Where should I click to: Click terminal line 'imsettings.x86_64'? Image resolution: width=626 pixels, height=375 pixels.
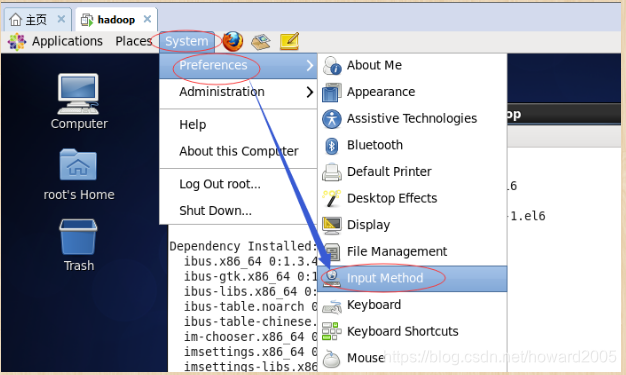250,352
